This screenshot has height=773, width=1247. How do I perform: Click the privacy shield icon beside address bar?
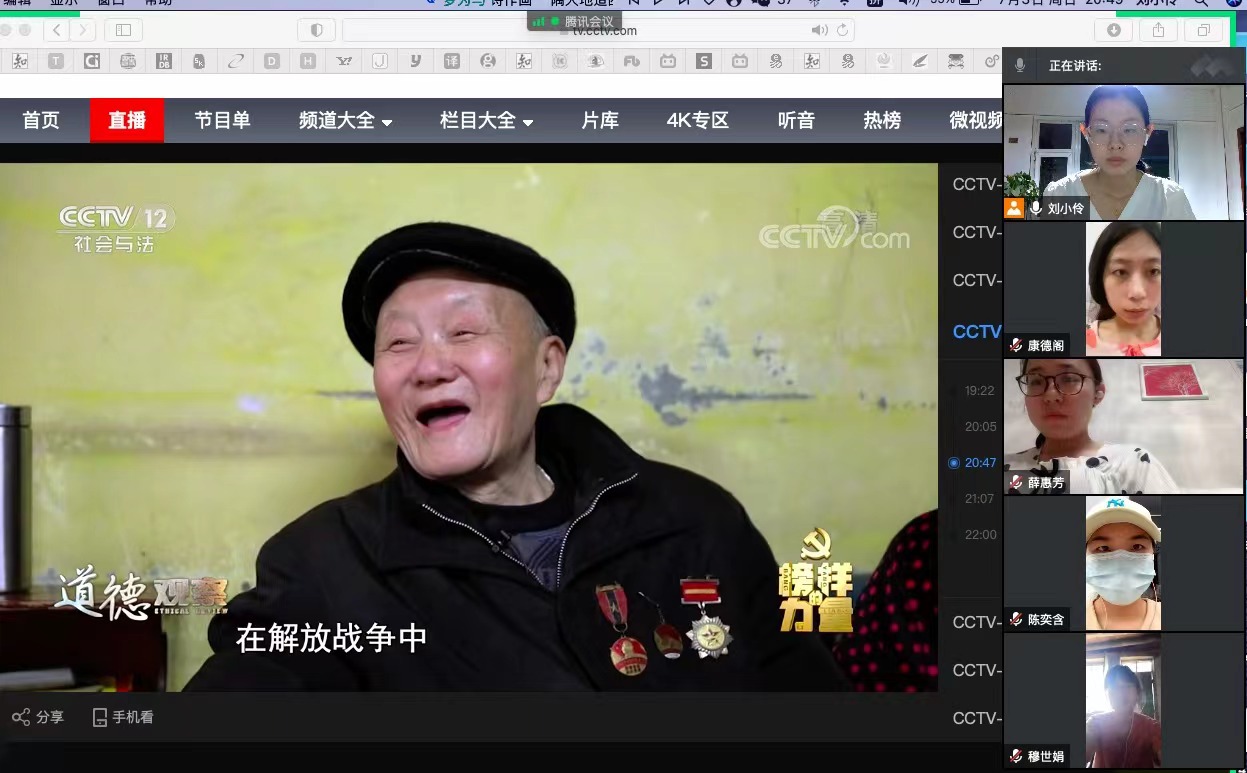tap(317, 30)
